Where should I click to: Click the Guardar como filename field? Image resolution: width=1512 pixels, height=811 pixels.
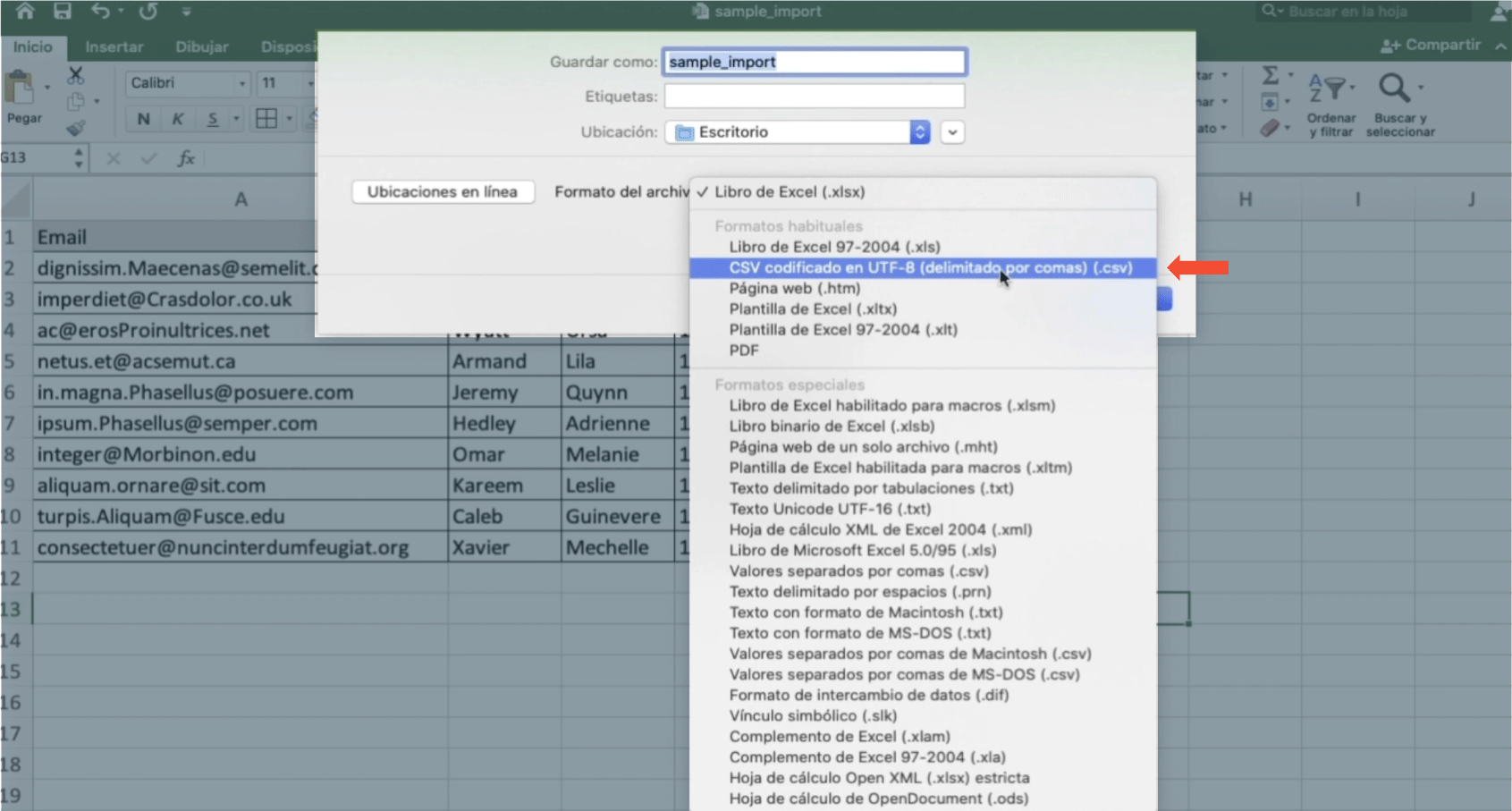coord(814,62)
